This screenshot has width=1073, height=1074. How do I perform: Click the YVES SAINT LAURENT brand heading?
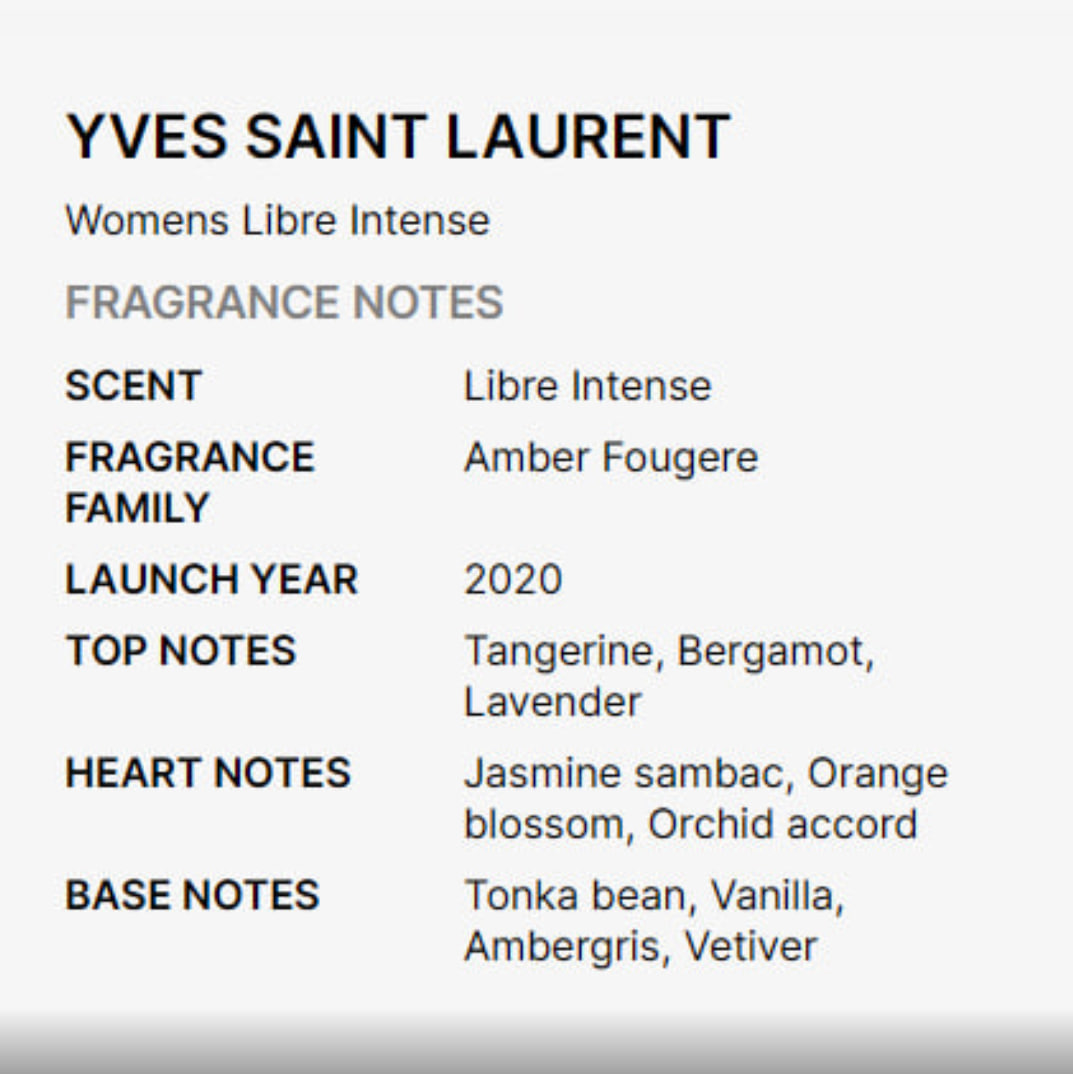tap(398, 137)
